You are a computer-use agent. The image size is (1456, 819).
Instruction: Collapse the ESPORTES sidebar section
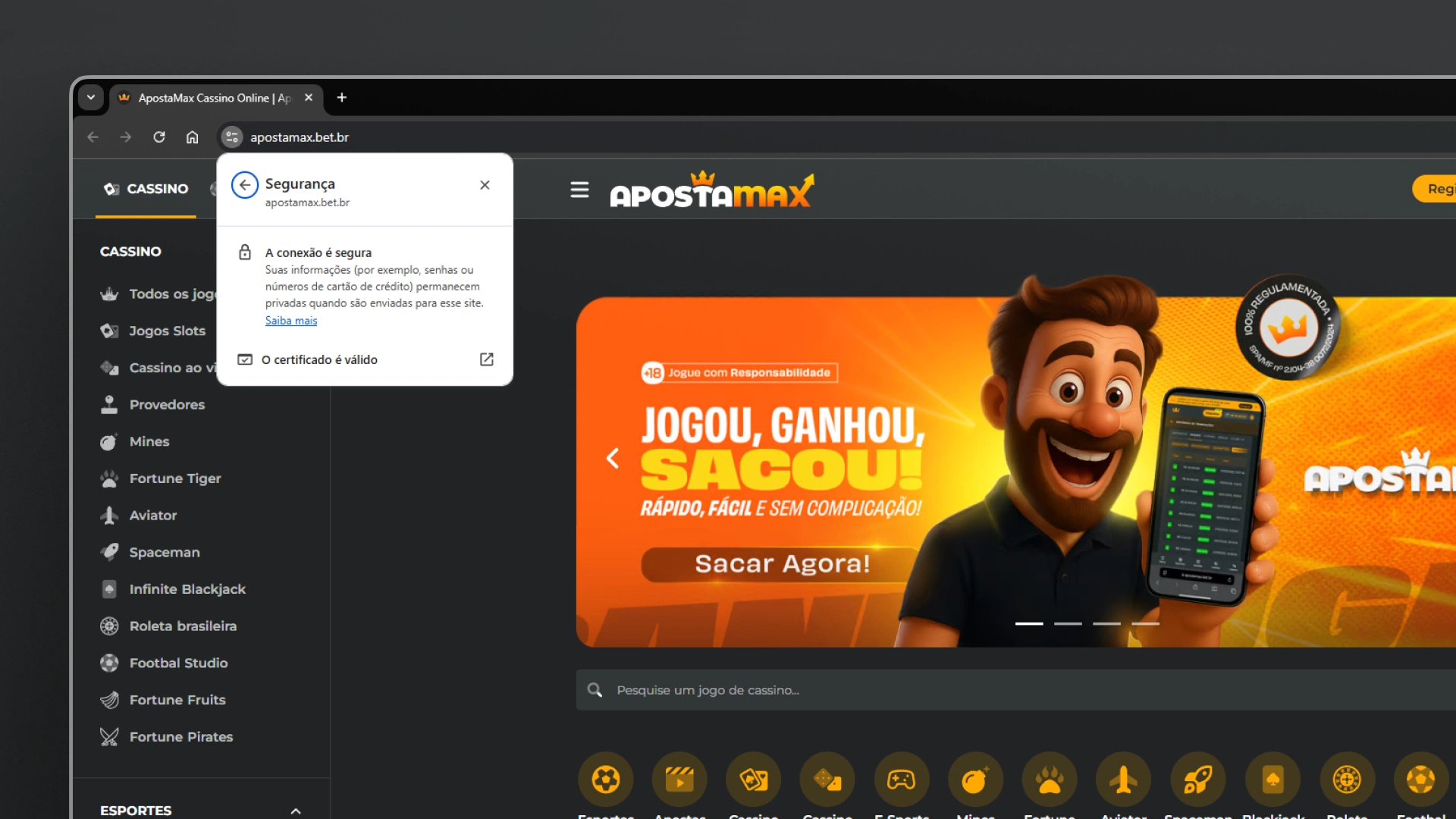tap(296, 811)
